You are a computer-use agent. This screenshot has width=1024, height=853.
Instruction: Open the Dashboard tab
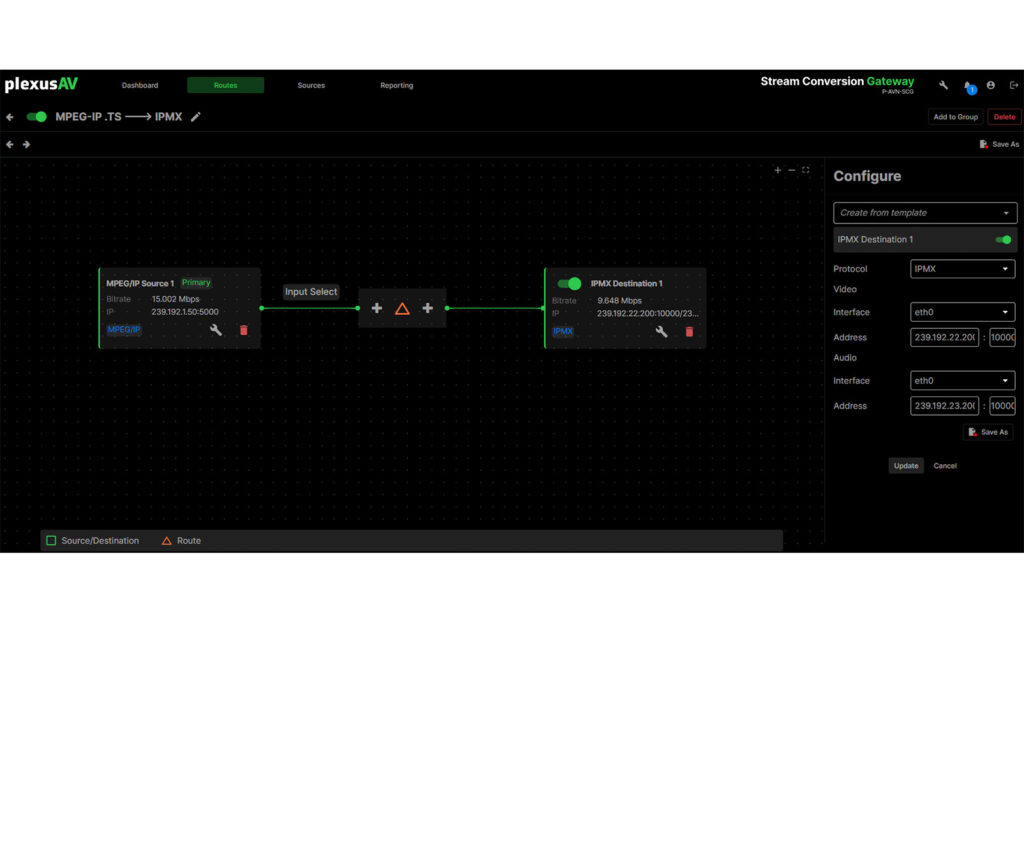(140, 86)
